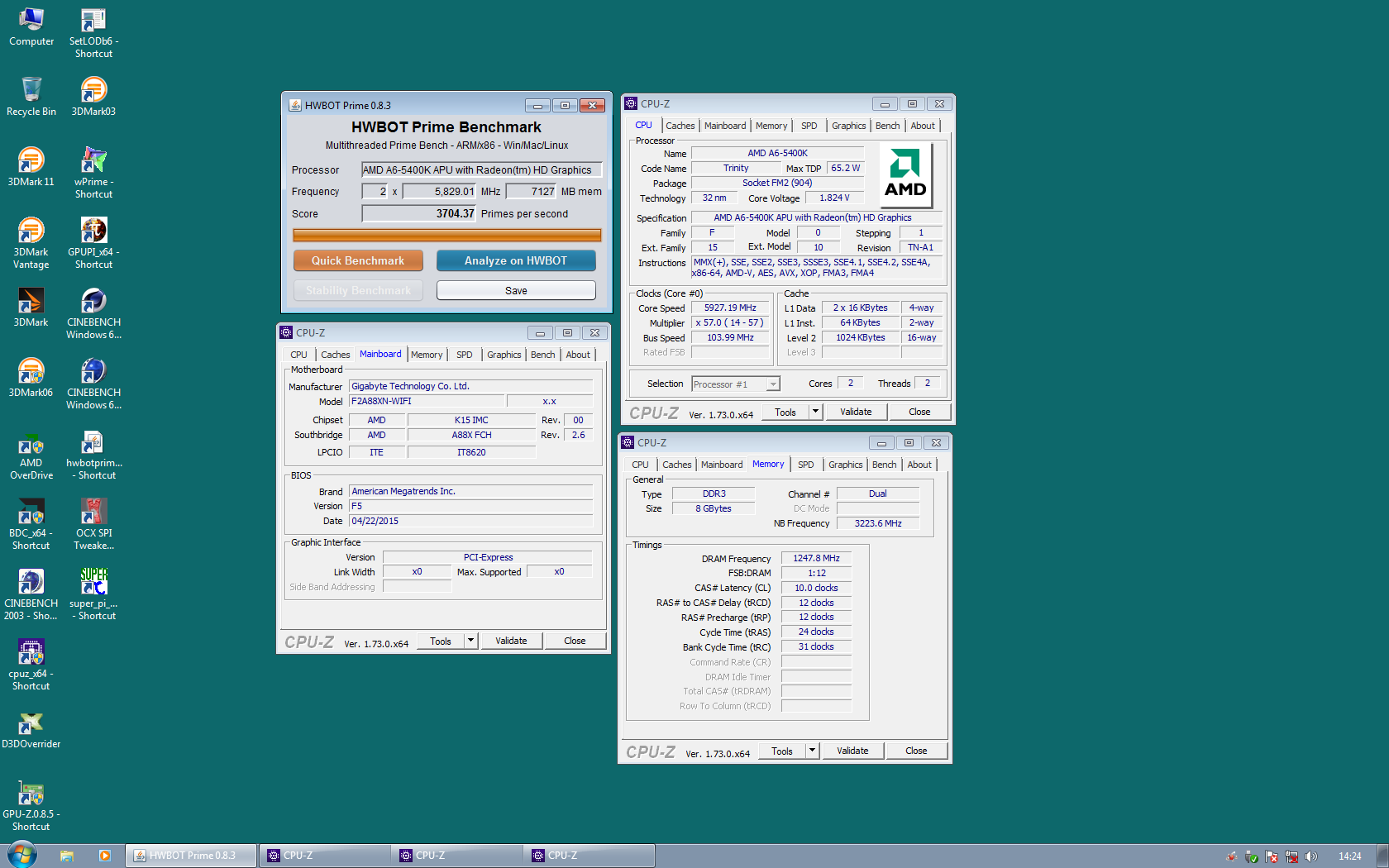1389x868 pixels.
Task: Open cpuz_x64 shortcut icon
Action: pos(31,665)
